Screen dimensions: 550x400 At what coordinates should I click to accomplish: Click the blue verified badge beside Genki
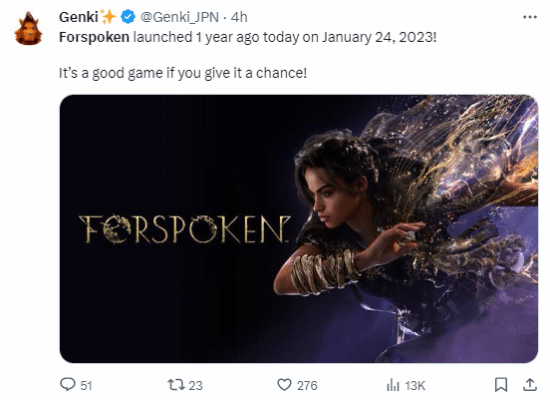coord(128,17)
